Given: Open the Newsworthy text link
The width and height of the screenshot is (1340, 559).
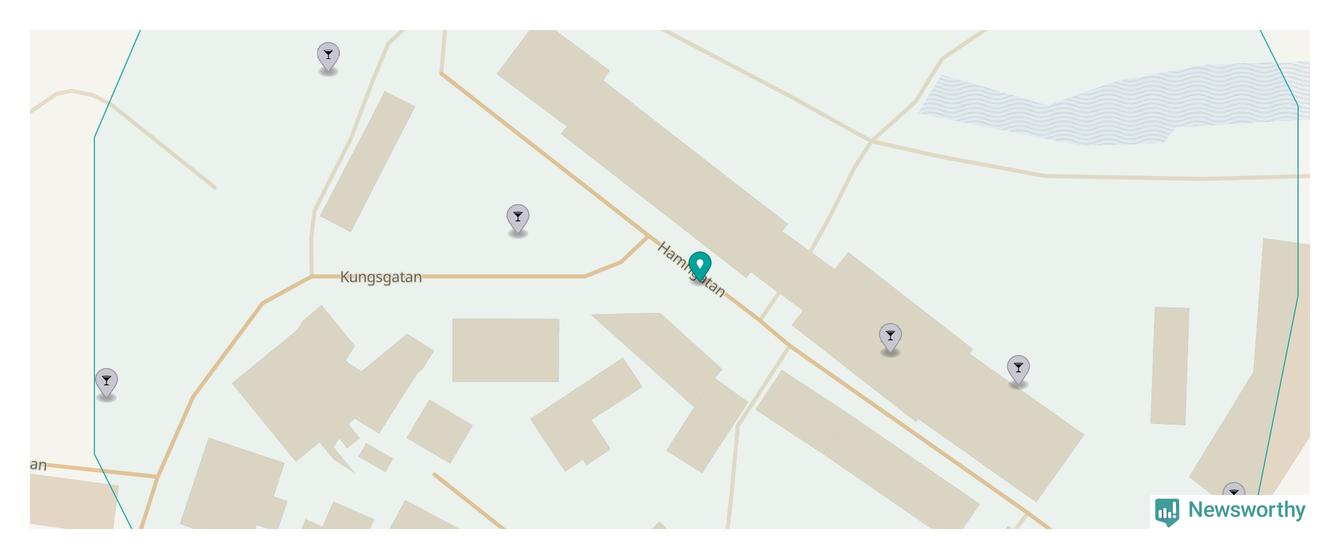Looking at the screenshot, I should [x=1247, y=510].
